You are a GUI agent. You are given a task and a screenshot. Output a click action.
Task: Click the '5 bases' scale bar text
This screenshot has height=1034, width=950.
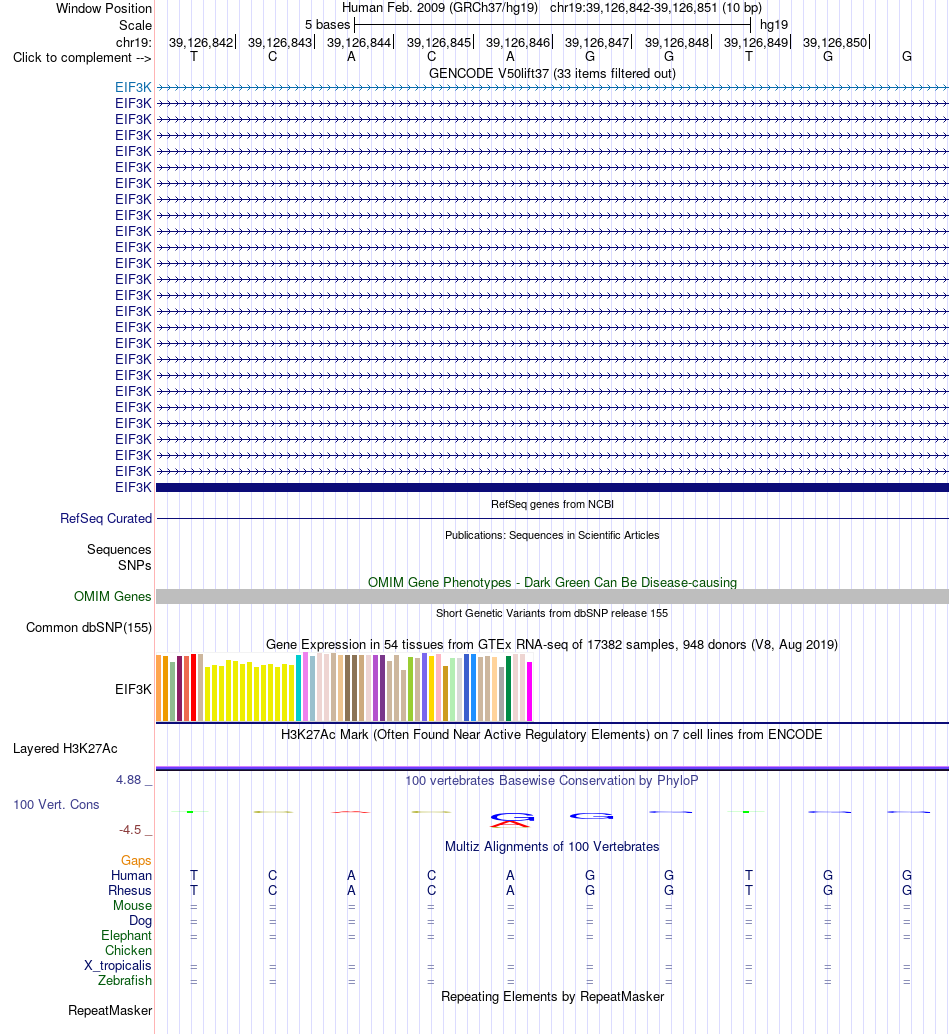tap(328, 24)
